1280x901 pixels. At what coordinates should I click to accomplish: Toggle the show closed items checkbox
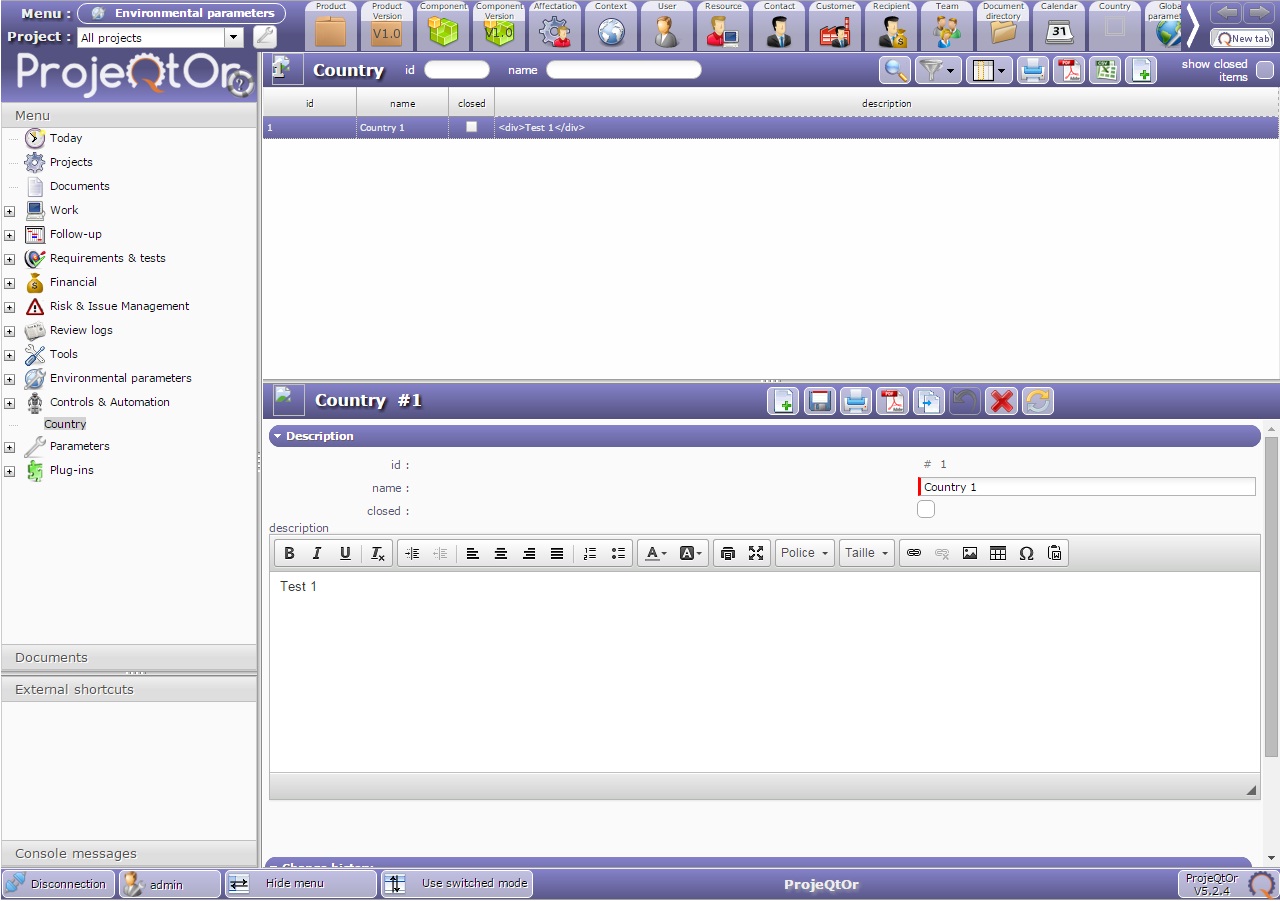1265,70
